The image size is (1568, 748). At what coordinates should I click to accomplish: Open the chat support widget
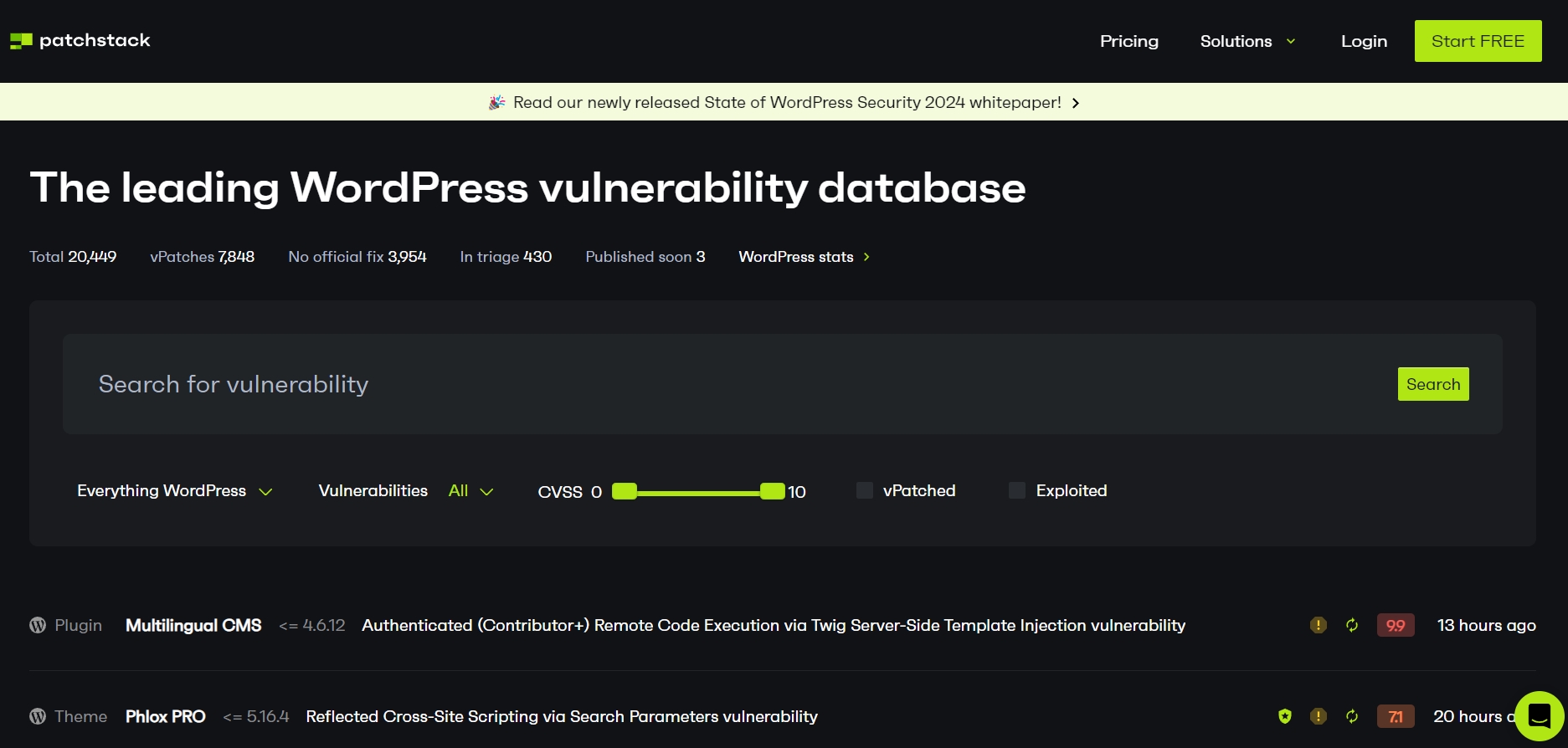coord(1539,716)
